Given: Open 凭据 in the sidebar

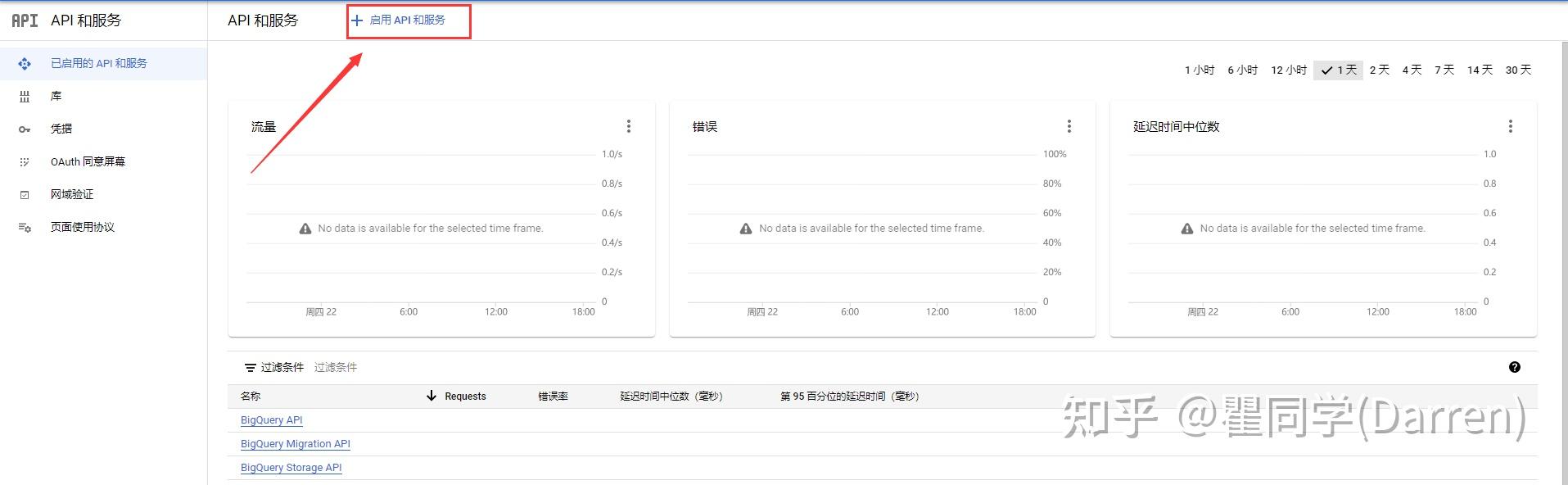Looking at the screenshot, I should coord(103,129).
